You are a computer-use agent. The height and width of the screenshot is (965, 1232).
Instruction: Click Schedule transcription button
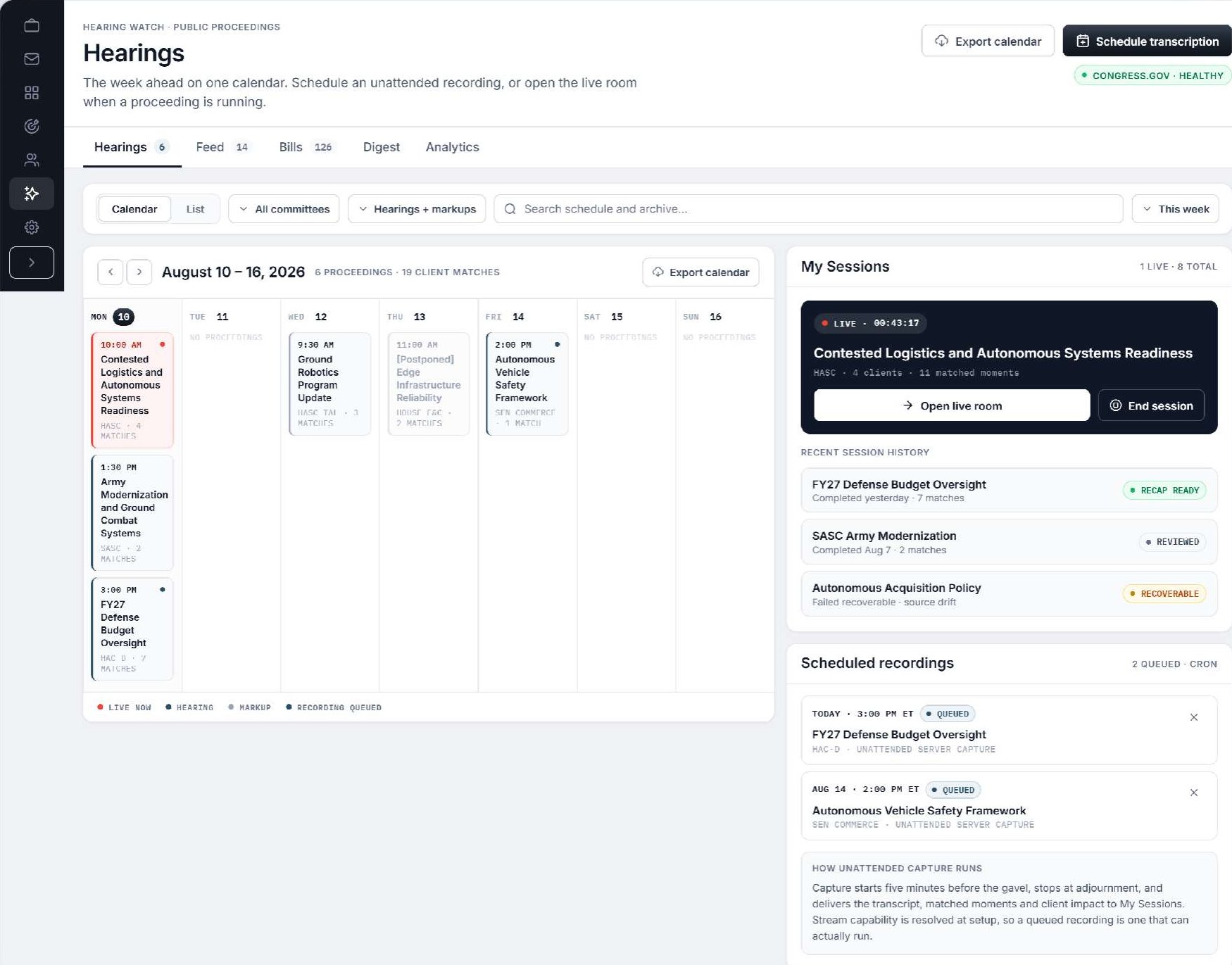[1148, 41]
